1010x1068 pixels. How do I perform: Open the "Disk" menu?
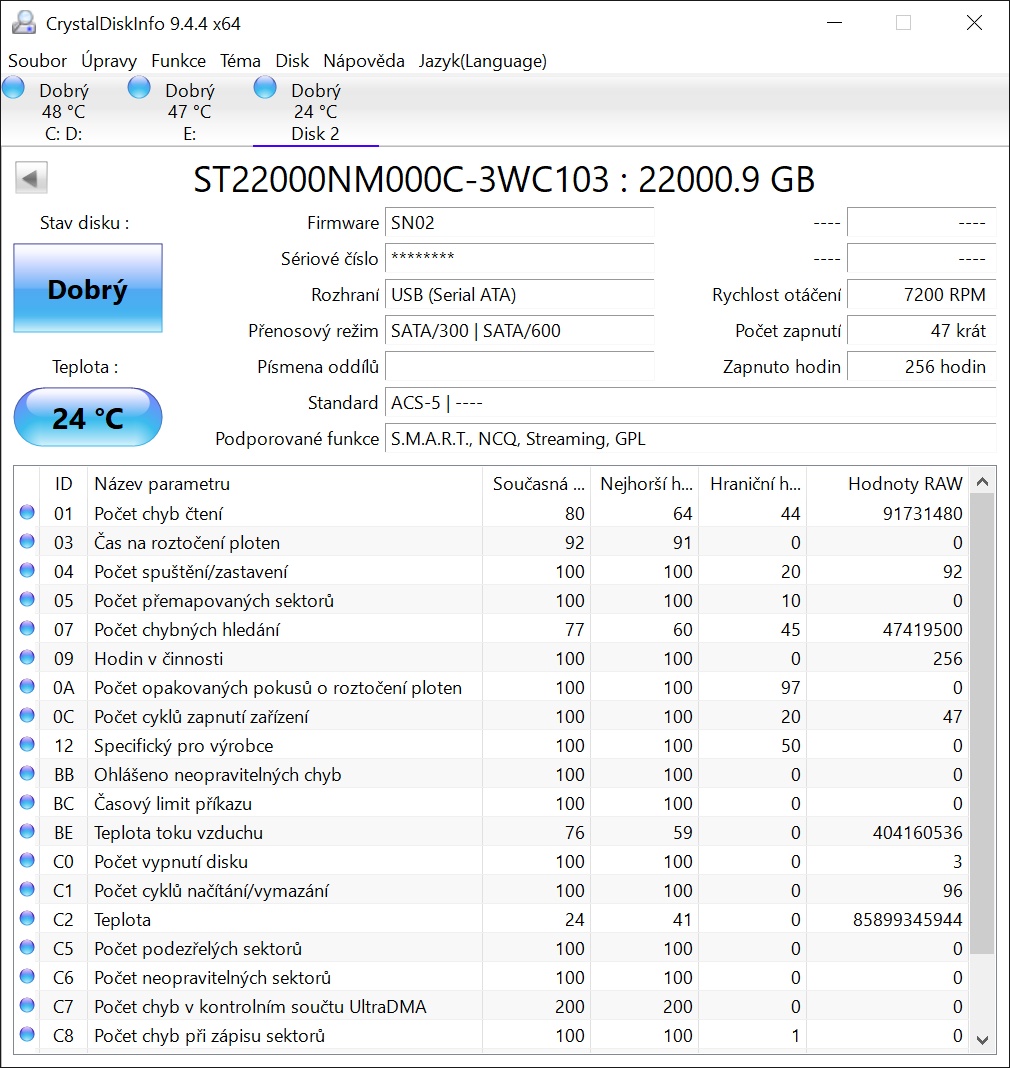[292, 61]
